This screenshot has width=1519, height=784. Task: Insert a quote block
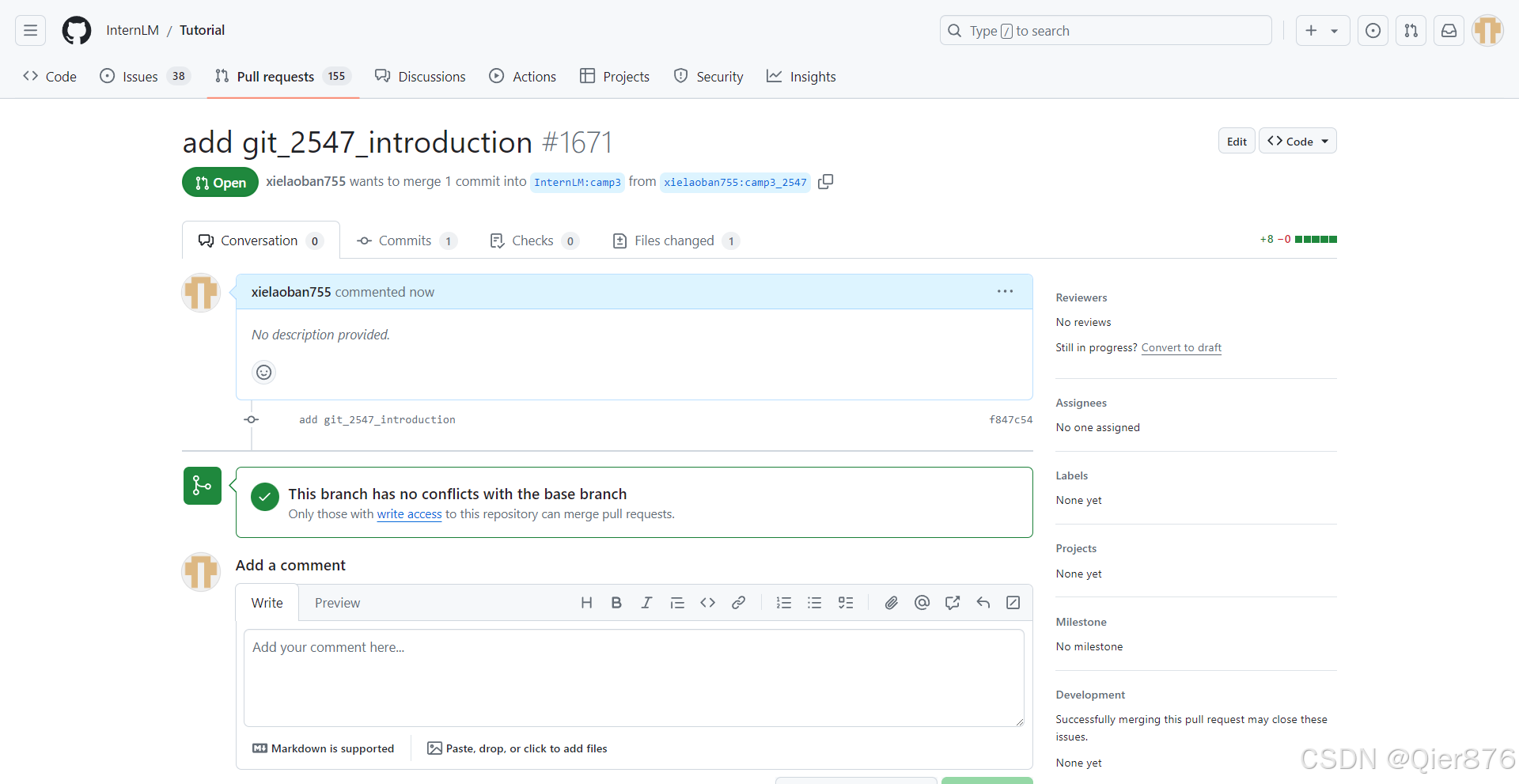(x=677, y=603)
